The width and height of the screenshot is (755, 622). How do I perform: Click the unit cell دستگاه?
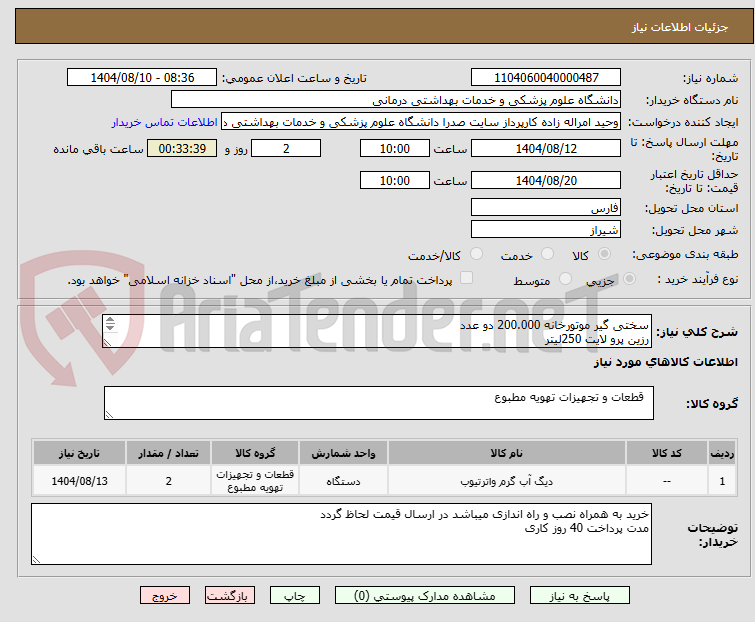point(343,481)
